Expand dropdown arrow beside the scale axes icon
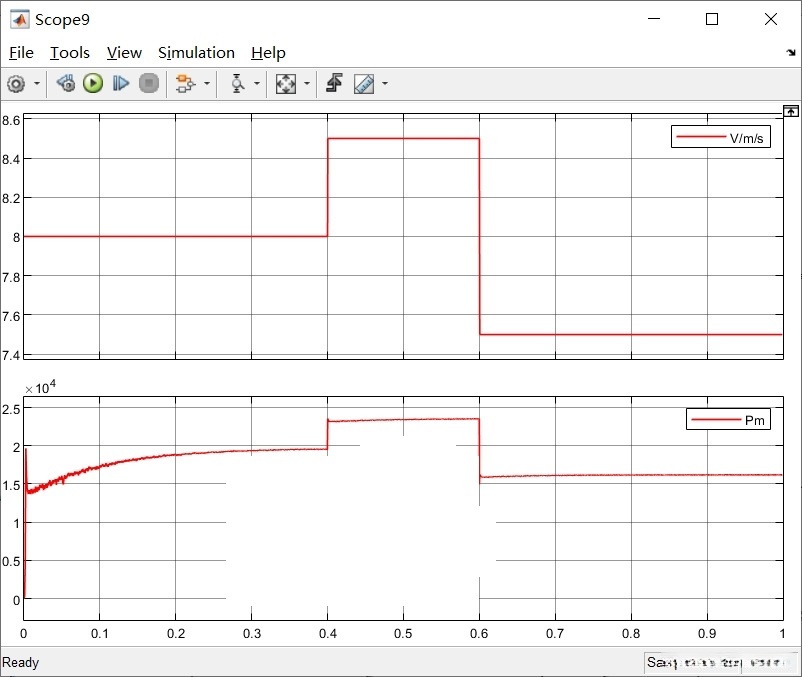Viewport: 802px width, 677px height. 306,84
